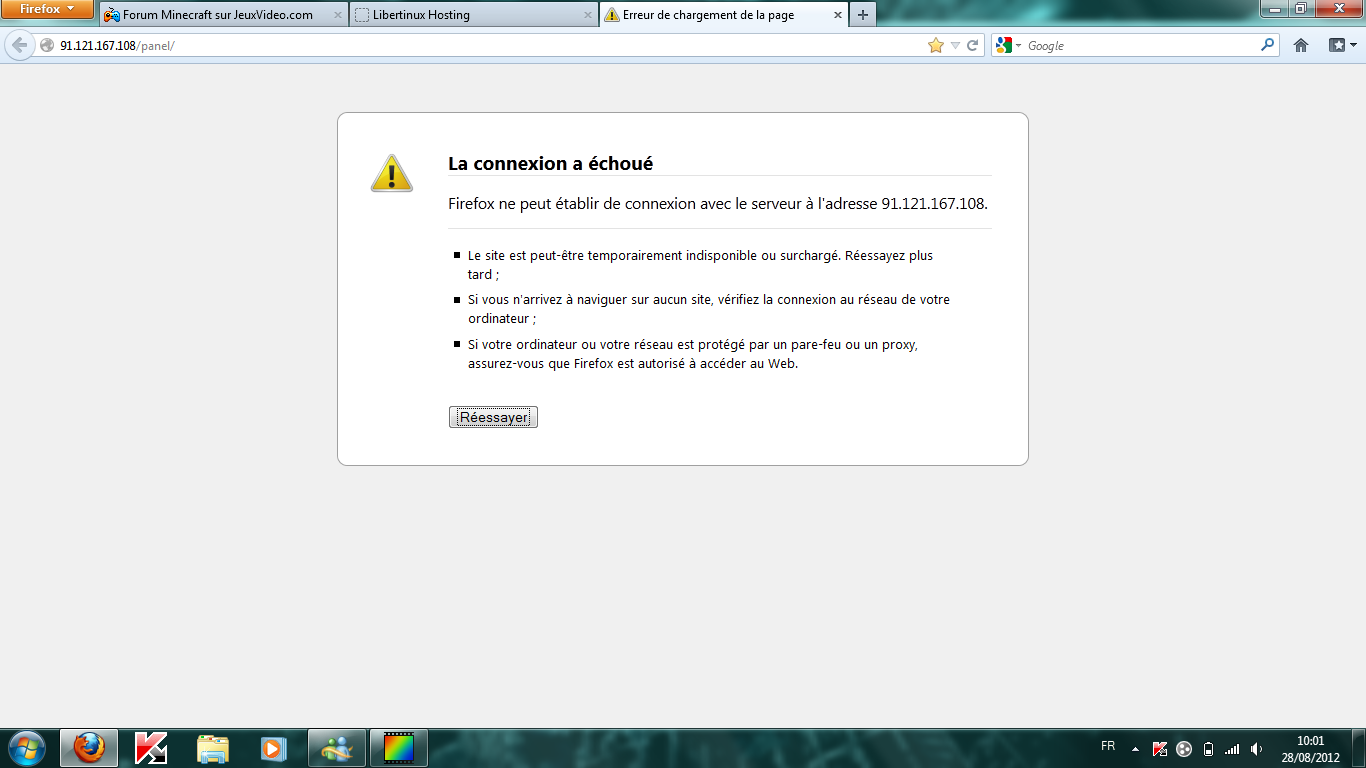This screenshot has width=1366, height=768.
Task: Click the yellow warning triangle on the error page
Action: point(392,173)
